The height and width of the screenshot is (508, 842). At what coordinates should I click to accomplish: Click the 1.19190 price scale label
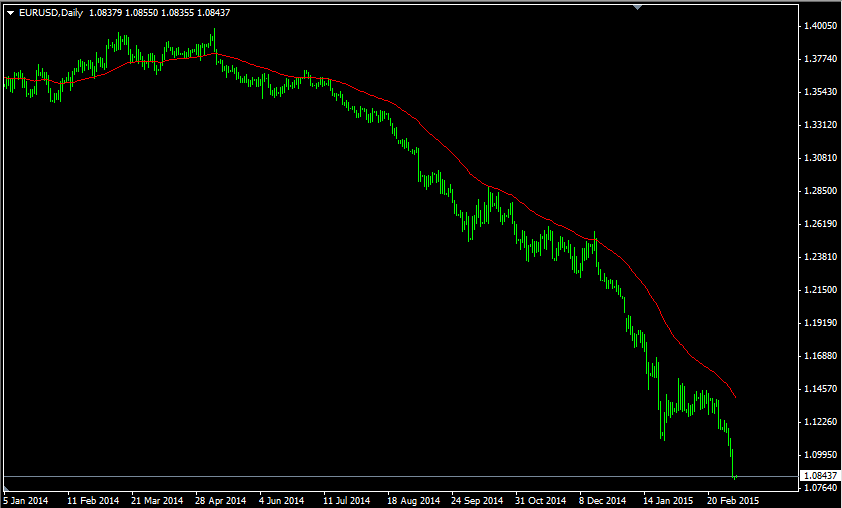tap(820, 323)
